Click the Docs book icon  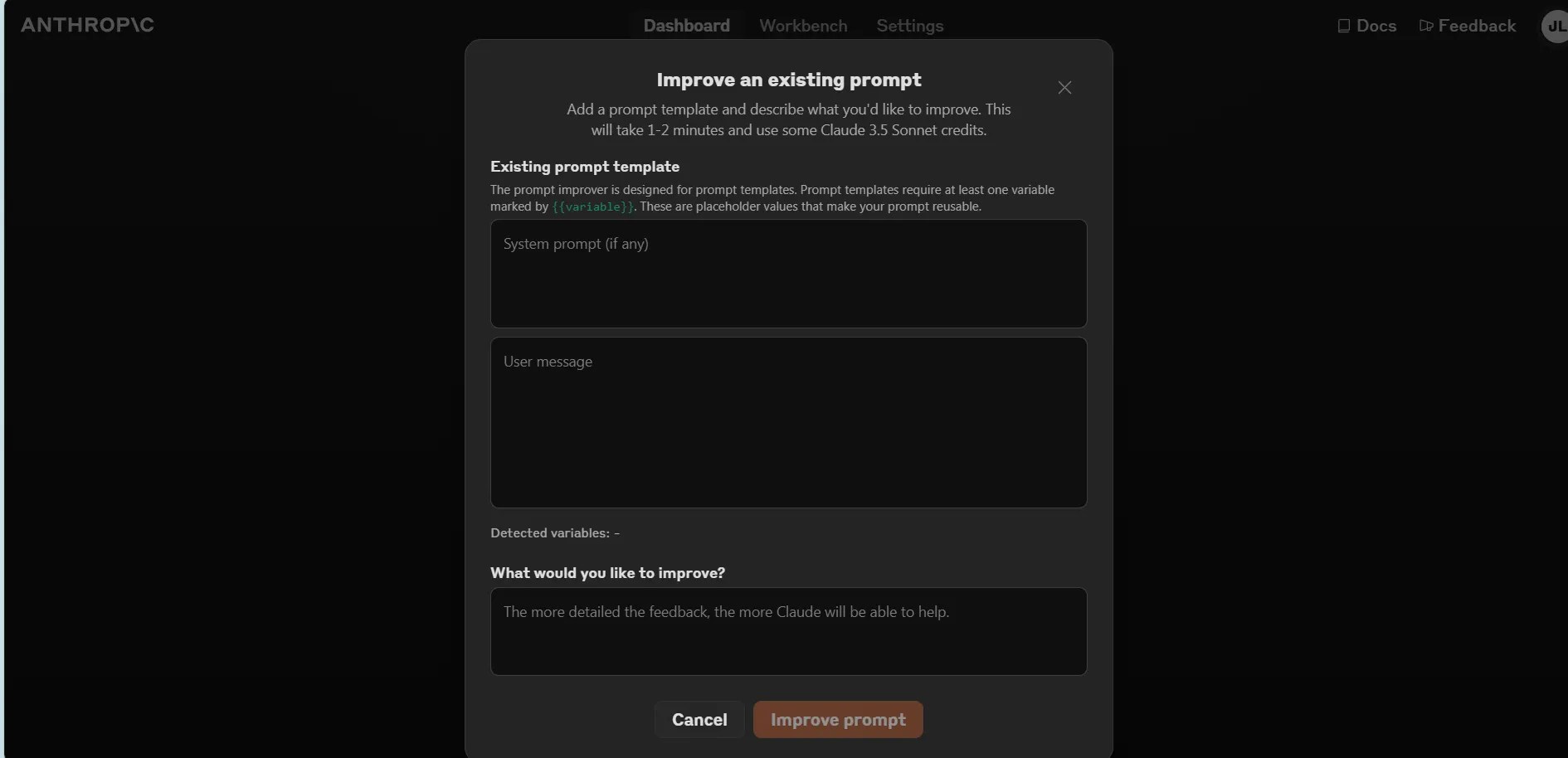pyautogui.click(x=1343, y=26)
